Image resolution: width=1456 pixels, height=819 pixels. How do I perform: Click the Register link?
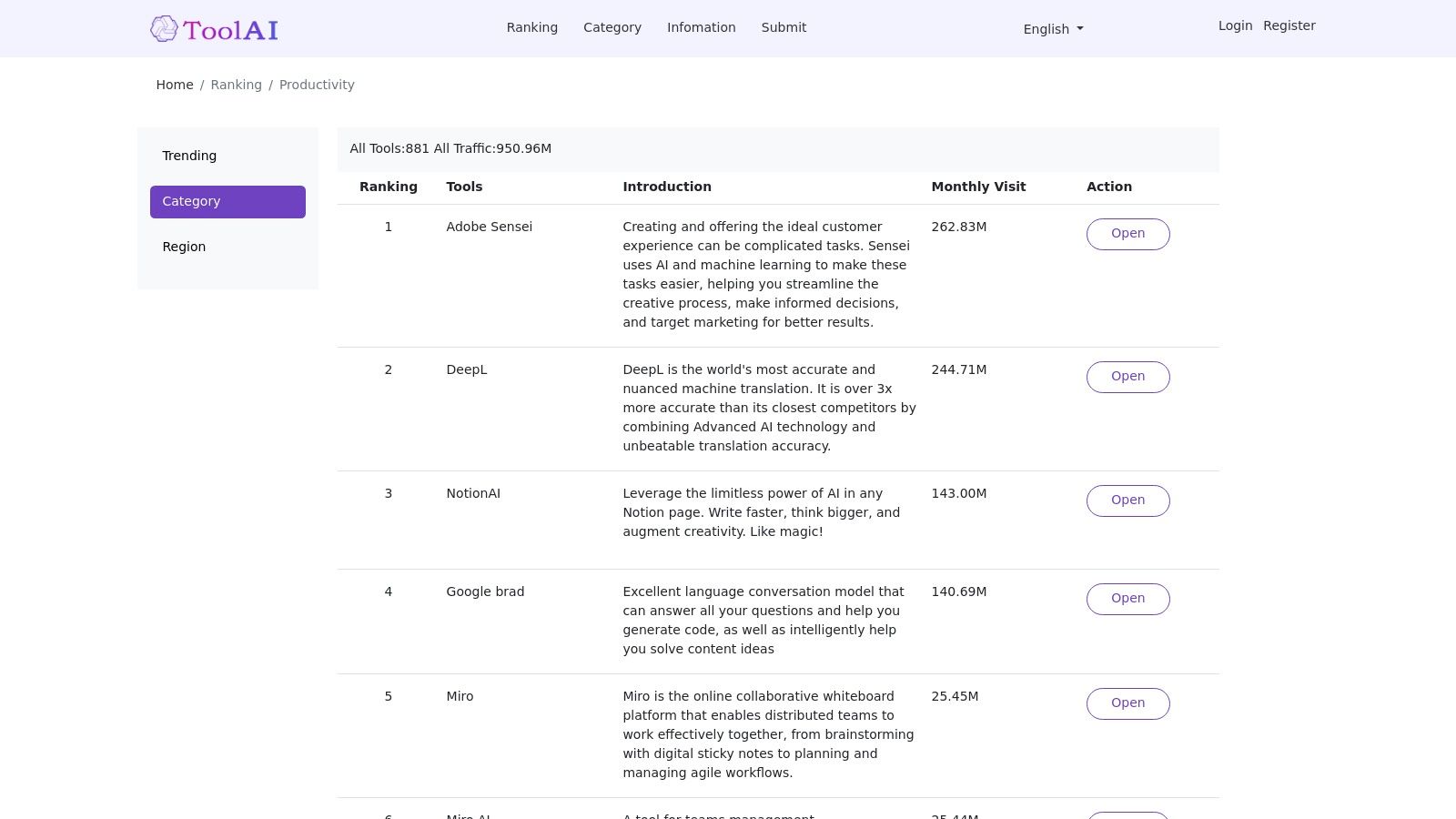coord(1289,25)
